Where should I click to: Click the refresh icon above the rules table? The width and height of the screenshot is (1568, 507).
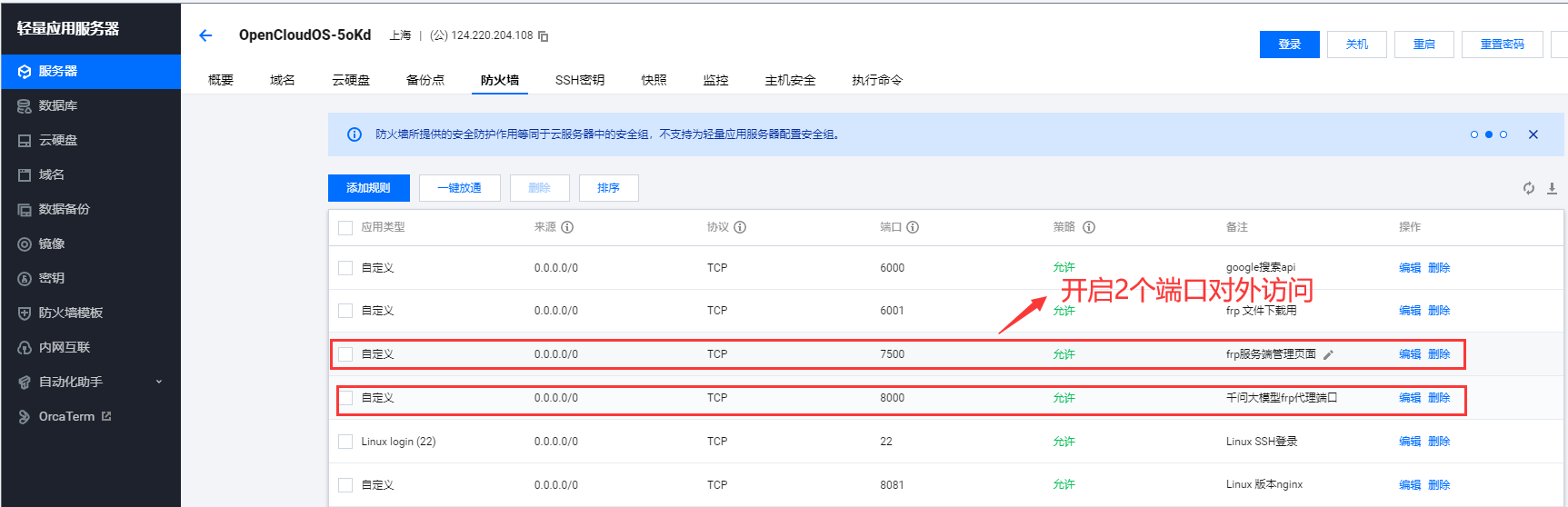1529,188
